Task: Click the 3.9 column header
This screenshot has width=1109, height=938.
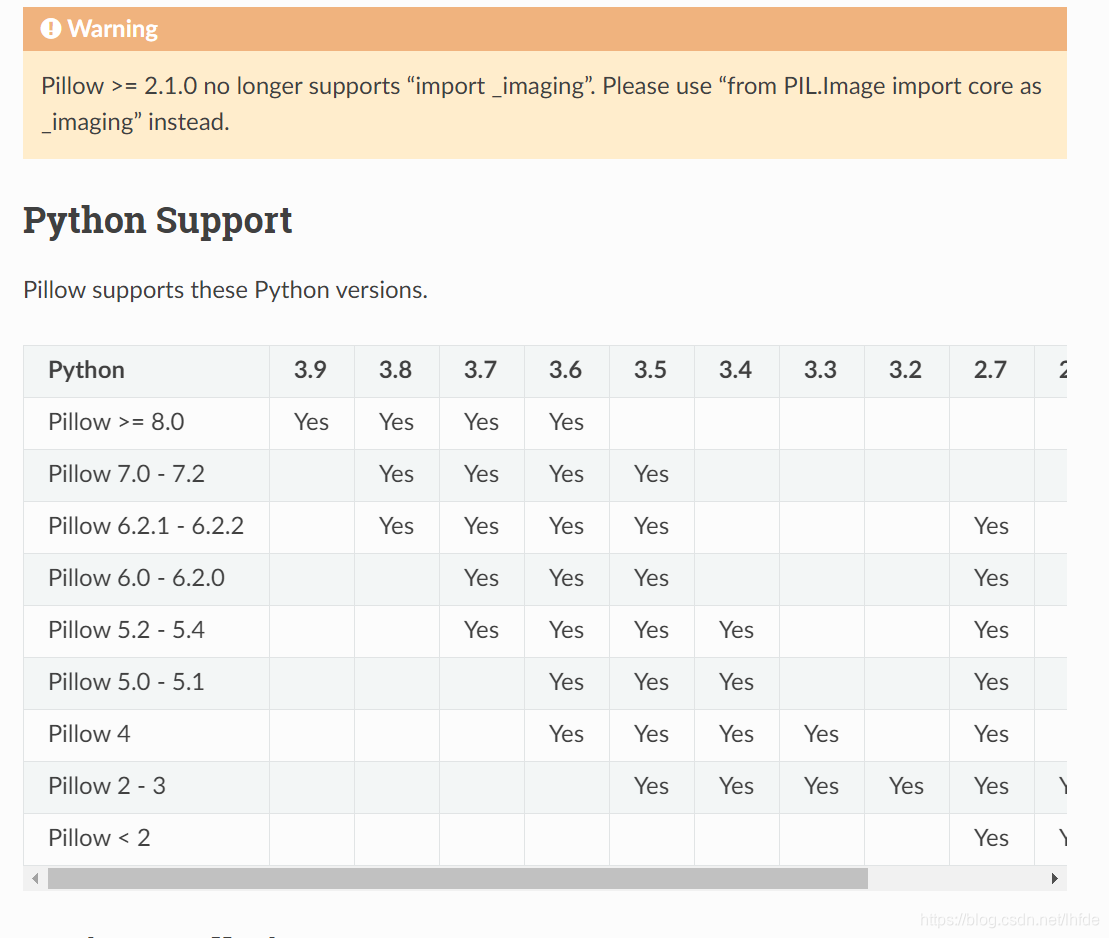Action: (311, 370)
